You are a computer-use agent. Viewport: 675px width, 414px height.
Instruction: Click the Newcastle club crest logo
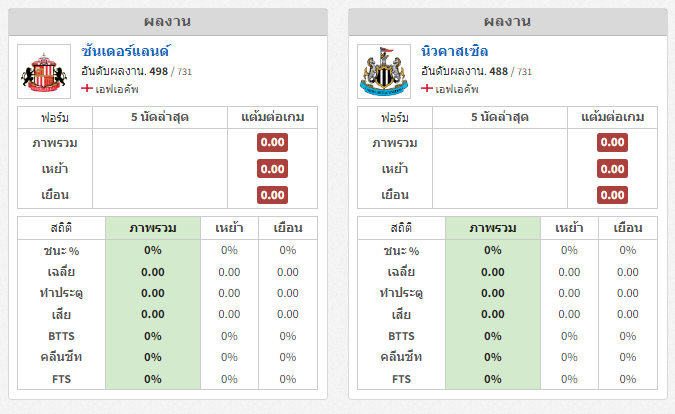click(x=384, y=71)
